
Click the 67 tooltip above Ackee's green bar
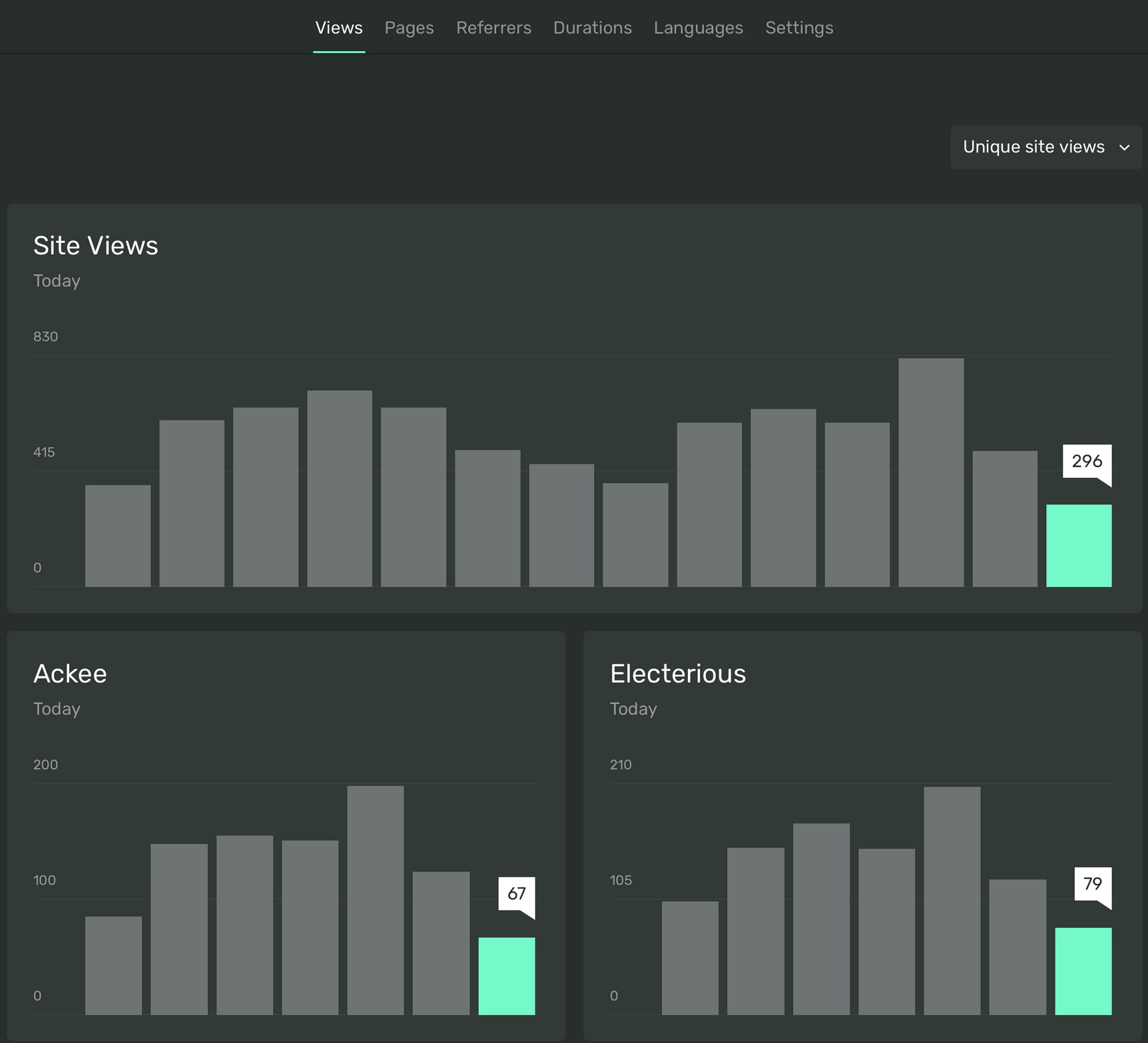pos(517,893)
